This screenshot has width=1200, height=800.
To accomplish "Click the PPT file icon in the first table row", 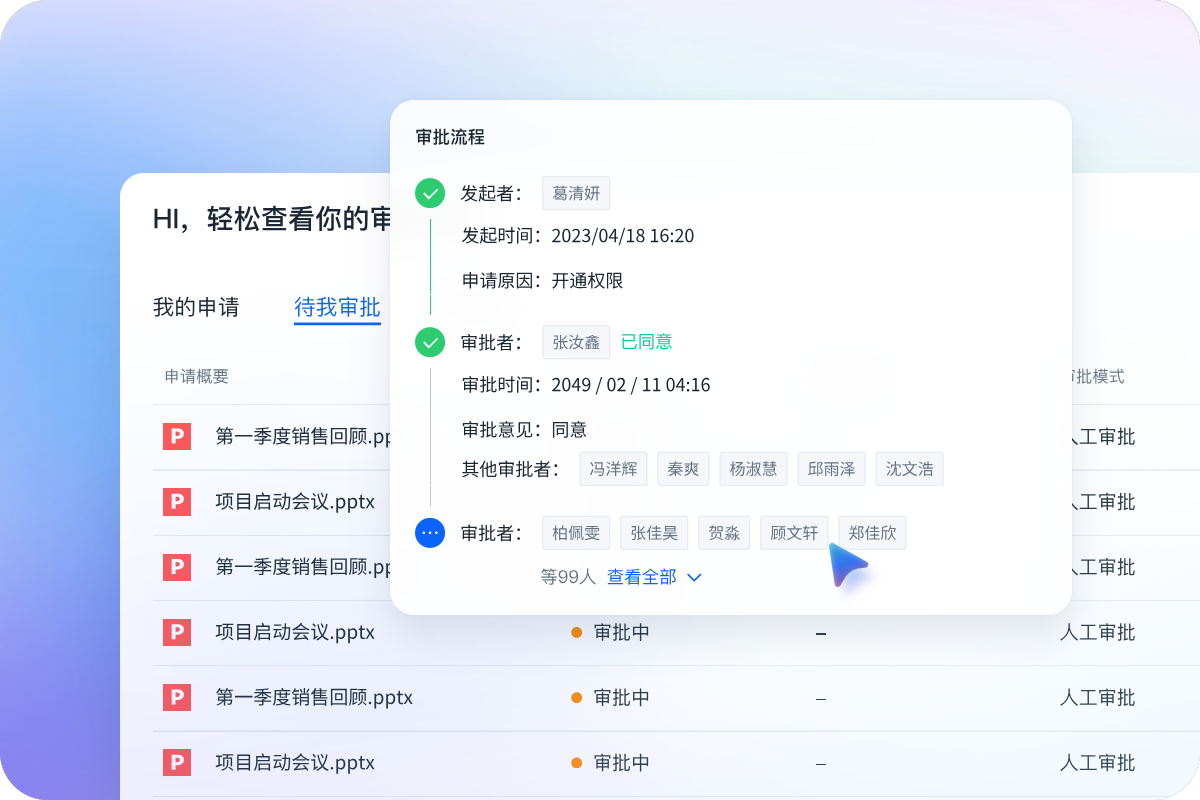I will coord(177,436).
